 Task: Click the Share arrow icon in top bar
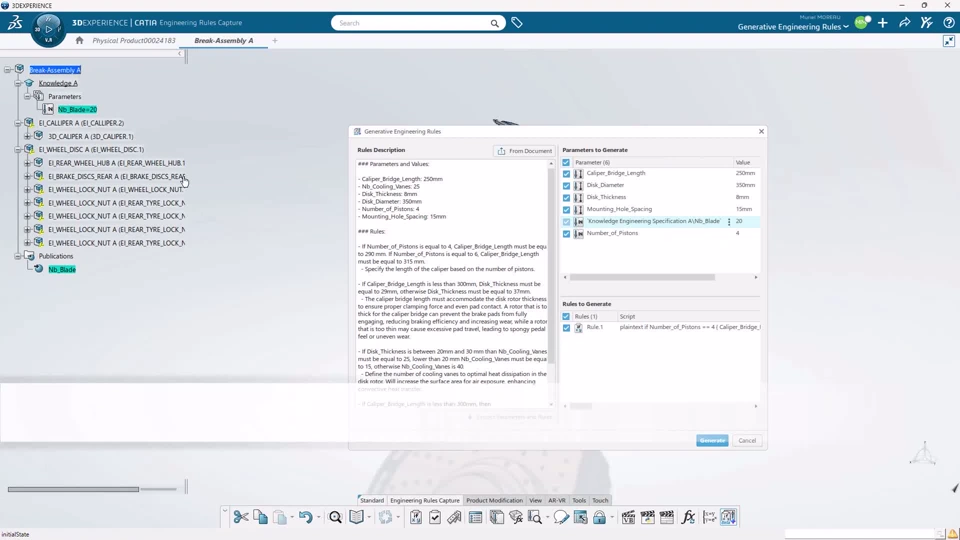coord(904,23)
